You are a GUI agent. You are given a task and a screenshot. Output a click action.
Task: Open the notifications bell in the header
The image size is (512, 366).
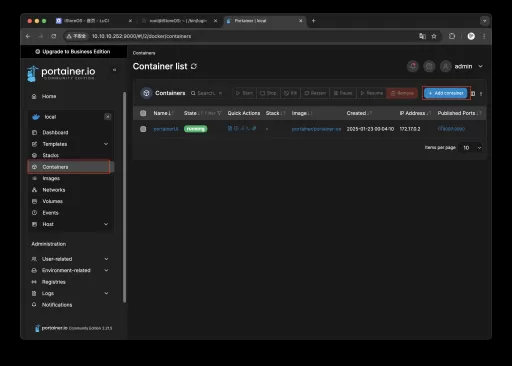tap(413, 66)
